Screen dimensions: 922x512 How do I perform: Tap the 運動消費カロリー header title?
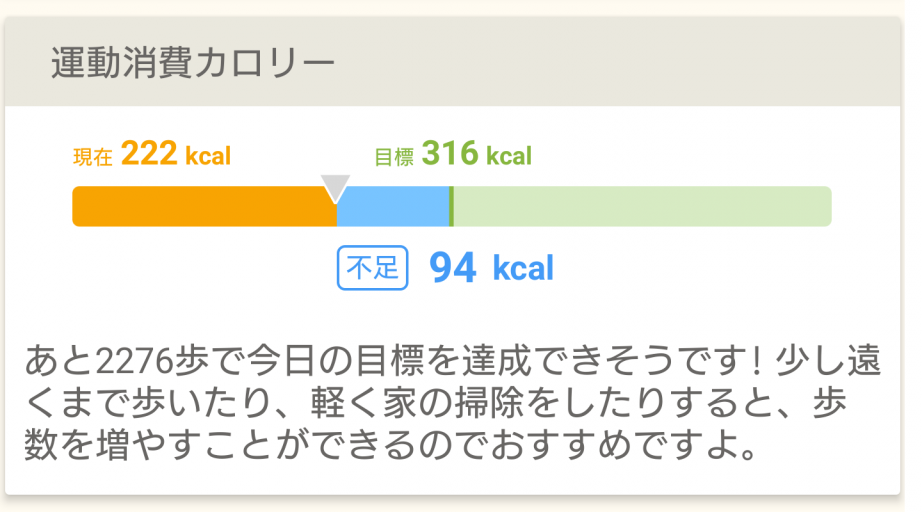(x=192, y=63)
